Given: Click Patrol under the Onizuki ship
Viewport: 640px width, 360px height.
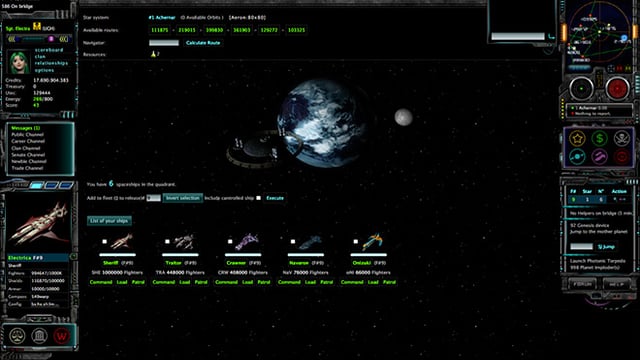Looking at the screenshot, I should (x=389, y=282).
